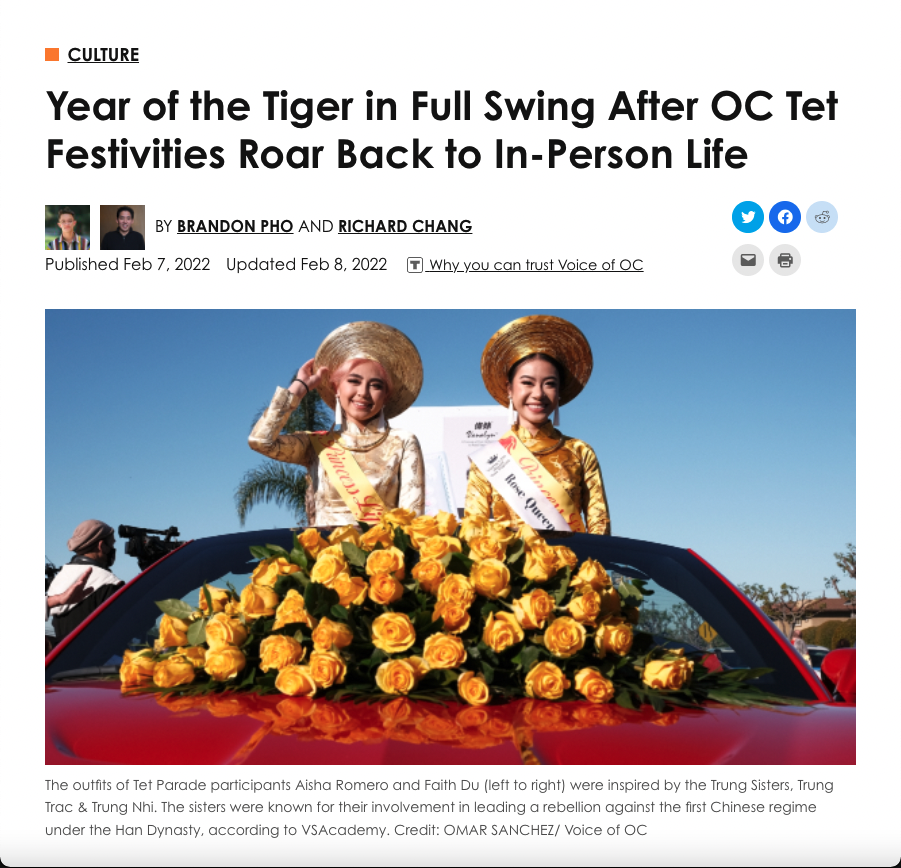
Task: View Richard Chang's author page
Action: tap(405, 226)
